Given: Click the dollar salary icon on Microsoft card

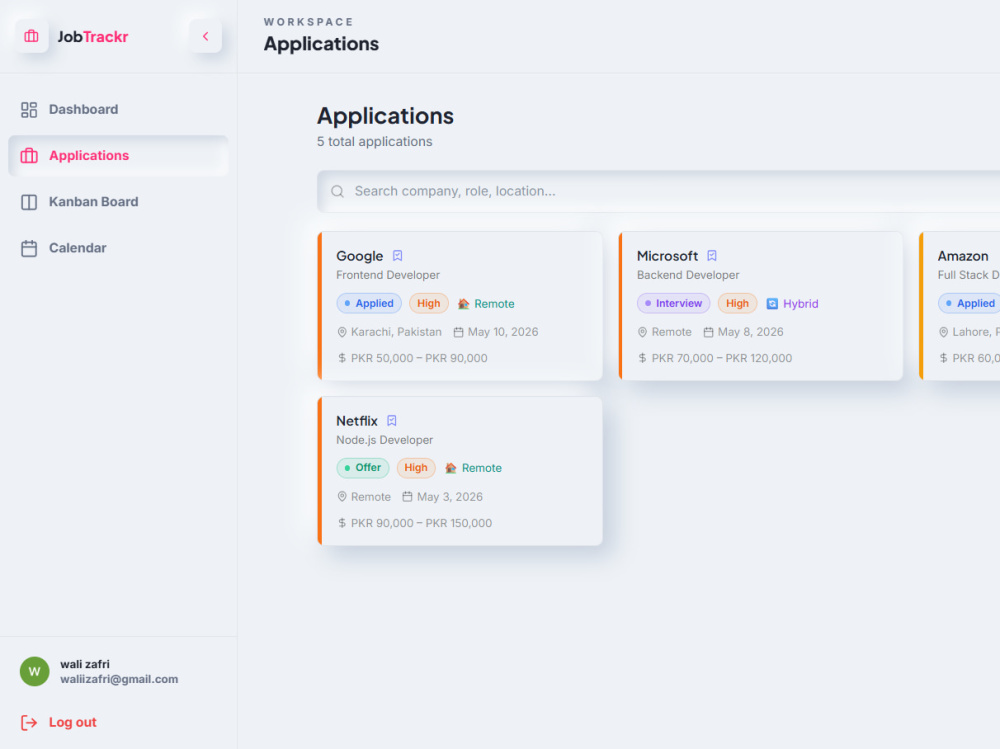Looking at the screenshot, I should [642, 359].
